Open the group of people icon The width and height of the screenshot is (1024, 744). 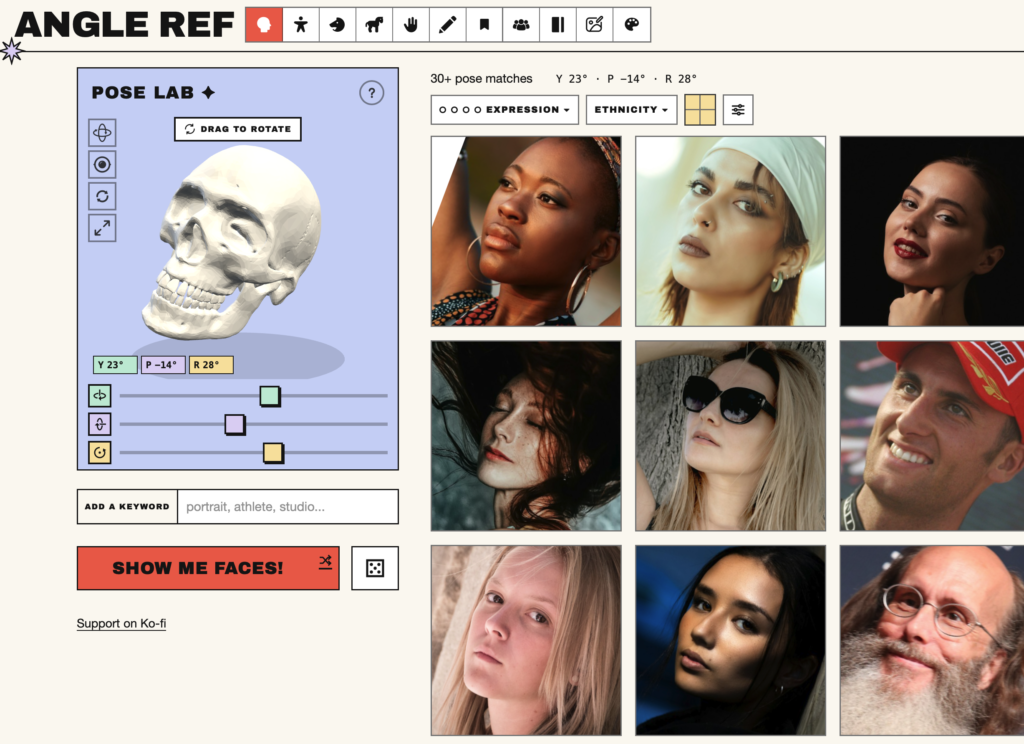[x=521, y=25]
